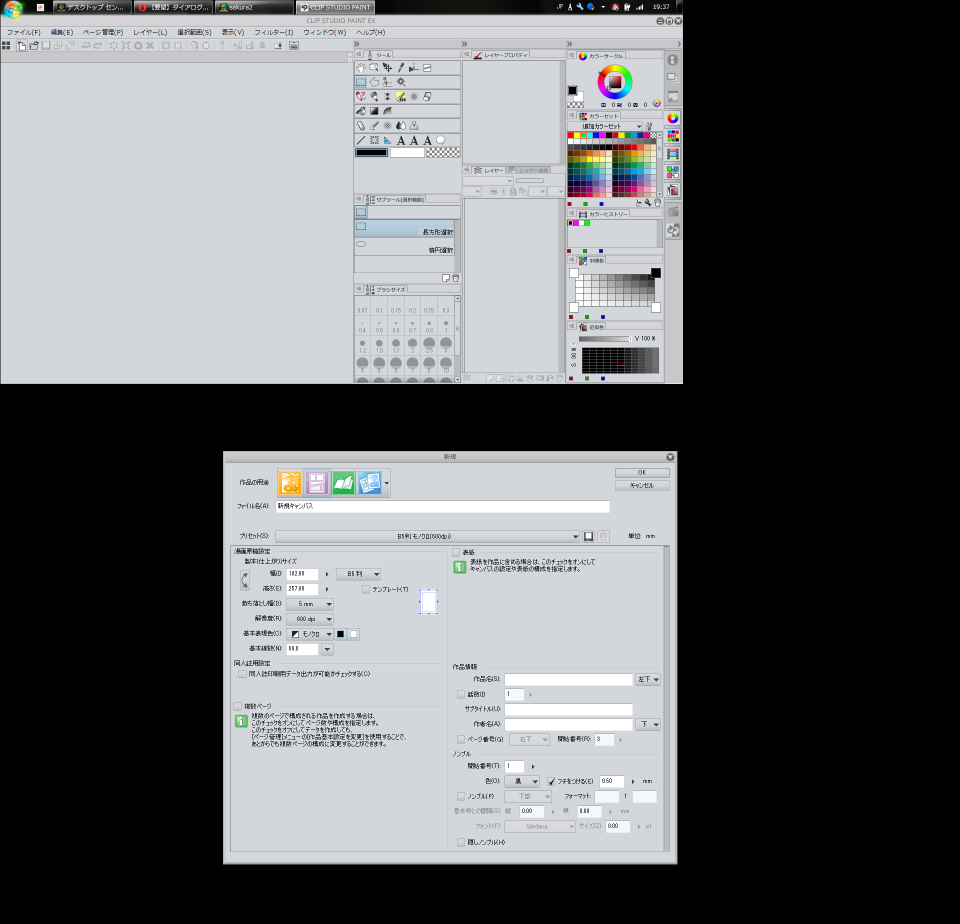The height and width of the screenshot is (924, 960).
Task: Open the basic line count dropdown arrow
Action: [328, 649]
